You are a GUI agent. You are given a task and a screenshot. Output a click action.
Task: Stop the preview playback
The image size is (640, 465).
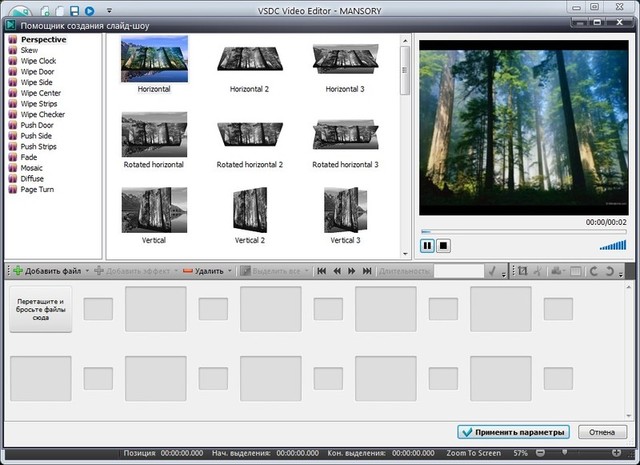443,245
